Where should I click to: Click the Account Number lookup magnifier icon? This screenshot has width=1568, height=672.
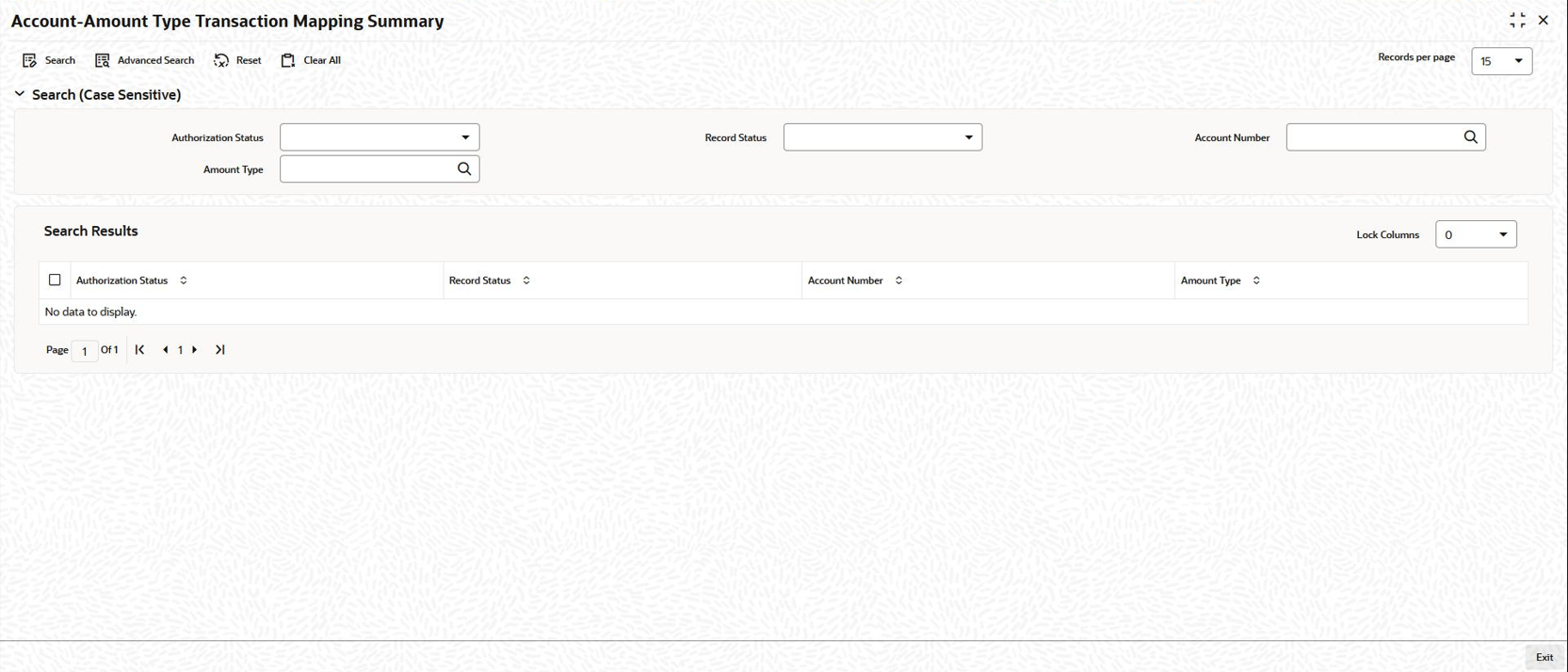pos(1471,137)
